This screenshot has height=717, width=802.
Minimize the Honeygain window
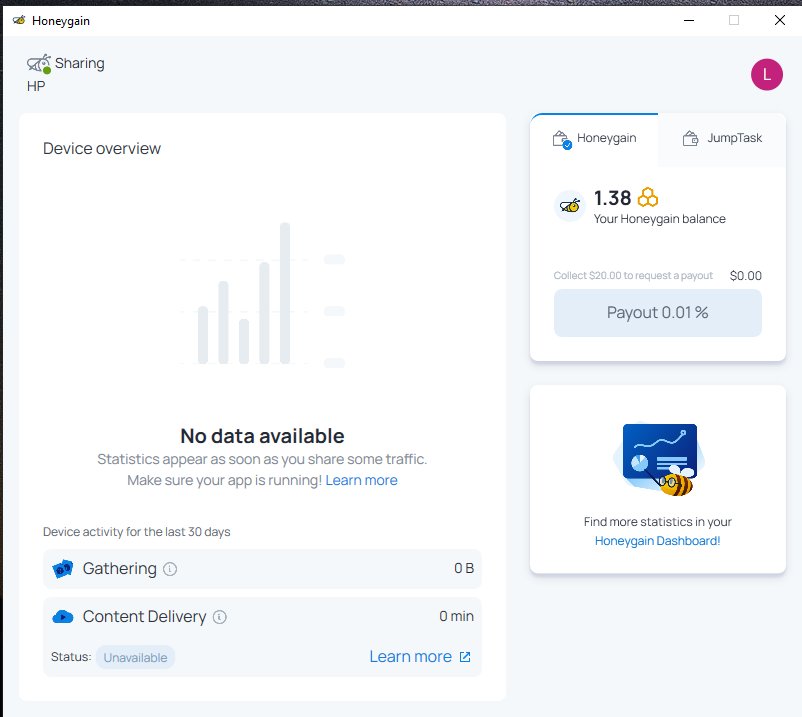689,20
